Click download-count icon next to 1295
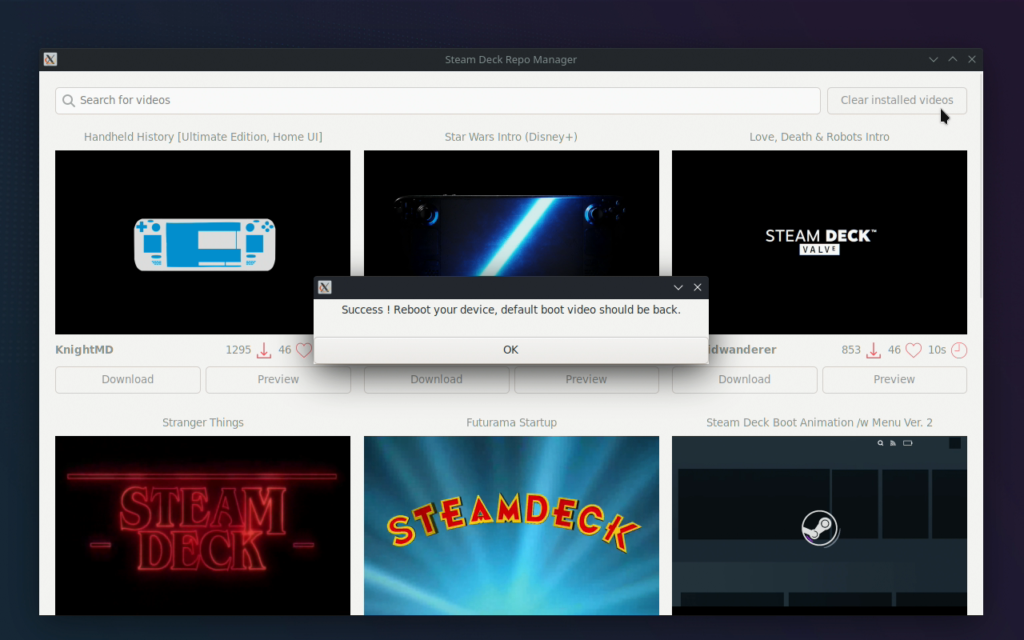The image size is (1024, 640). coord(264,350)
